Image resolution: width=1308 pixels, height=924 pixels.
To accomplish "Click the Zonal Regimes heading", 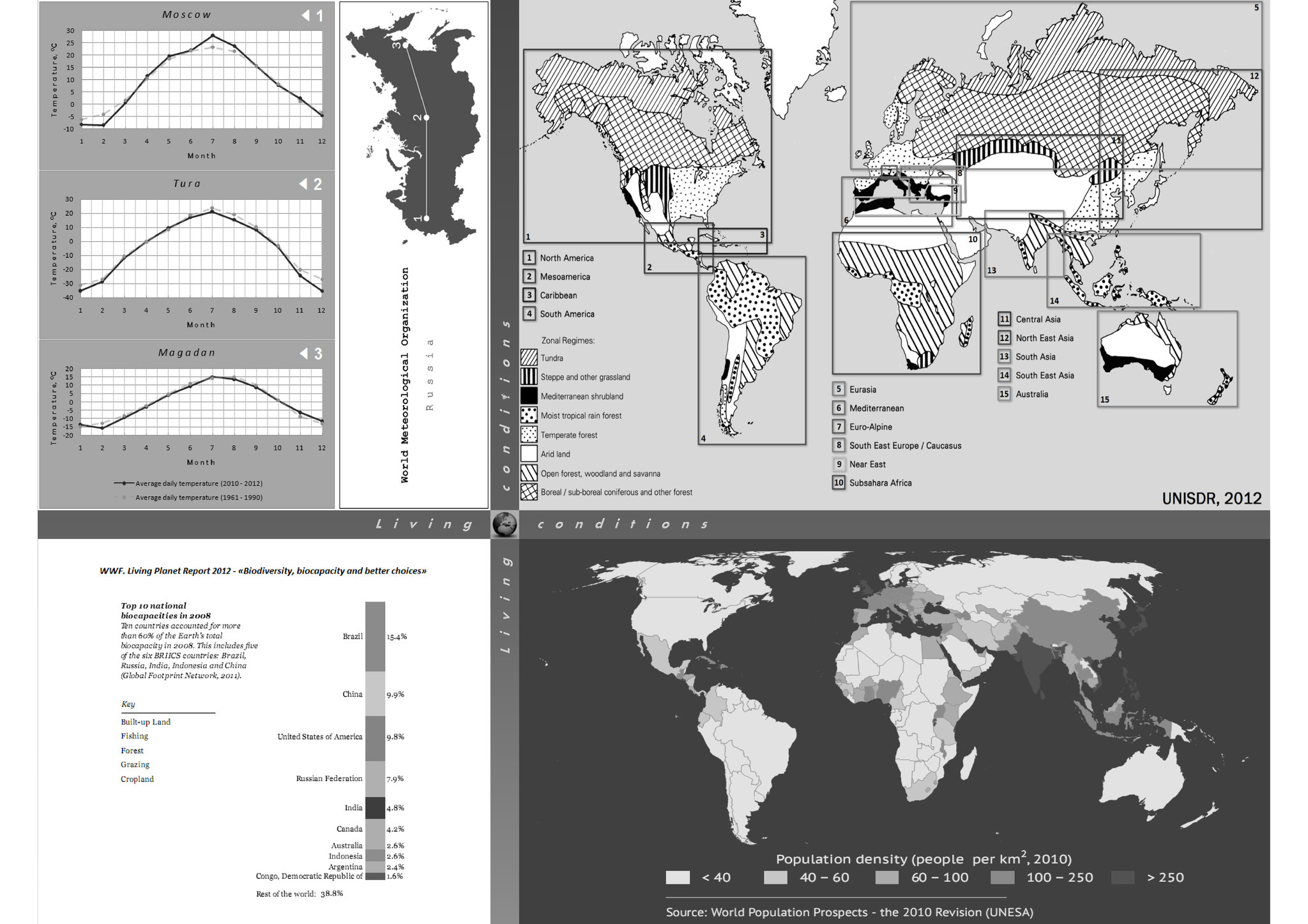I will 567,340.
